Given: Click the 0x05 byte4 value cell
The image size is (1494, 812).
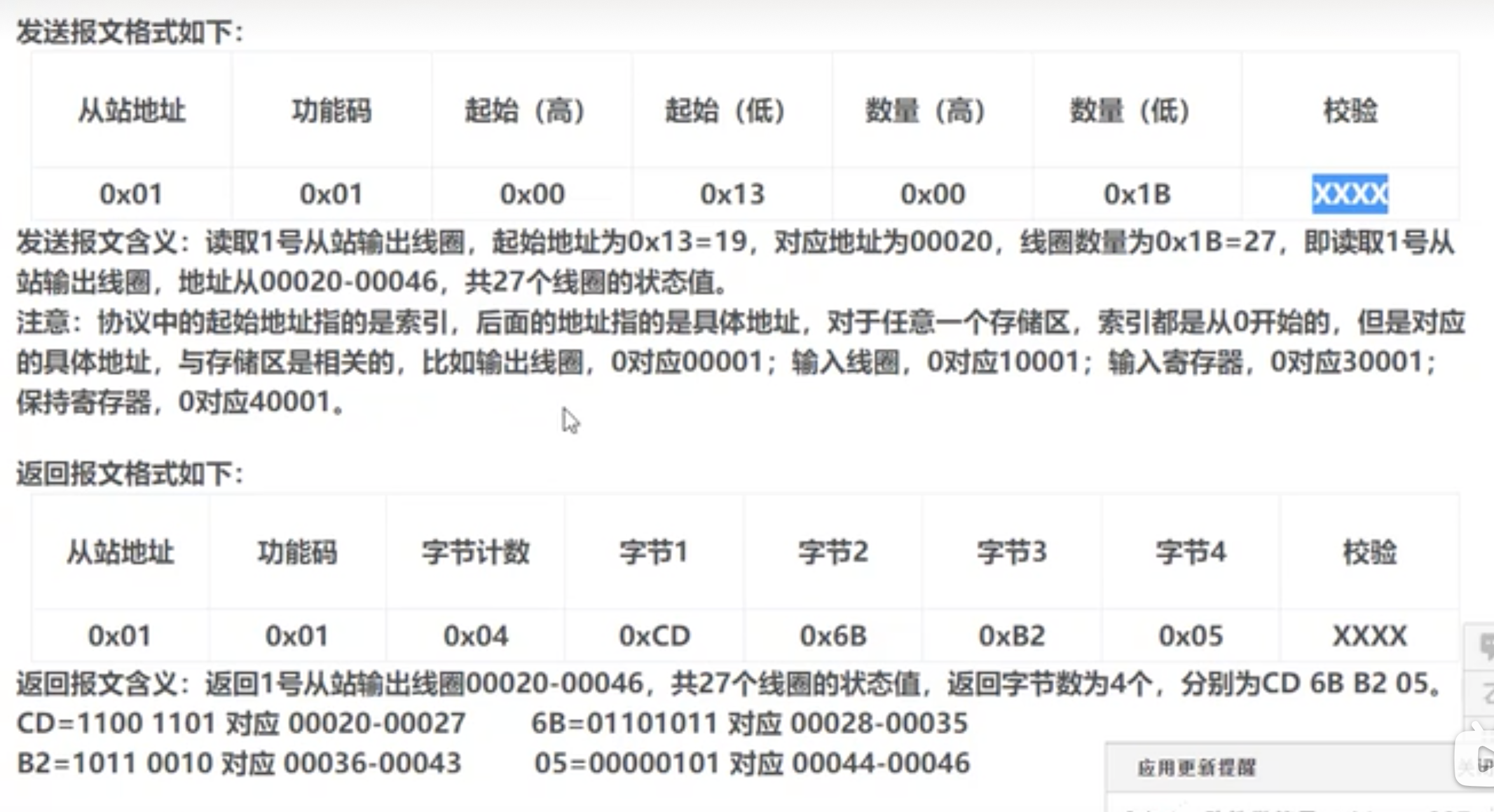Looking at the screenshot, I should pyautogui.click(x=1190, y=635).
